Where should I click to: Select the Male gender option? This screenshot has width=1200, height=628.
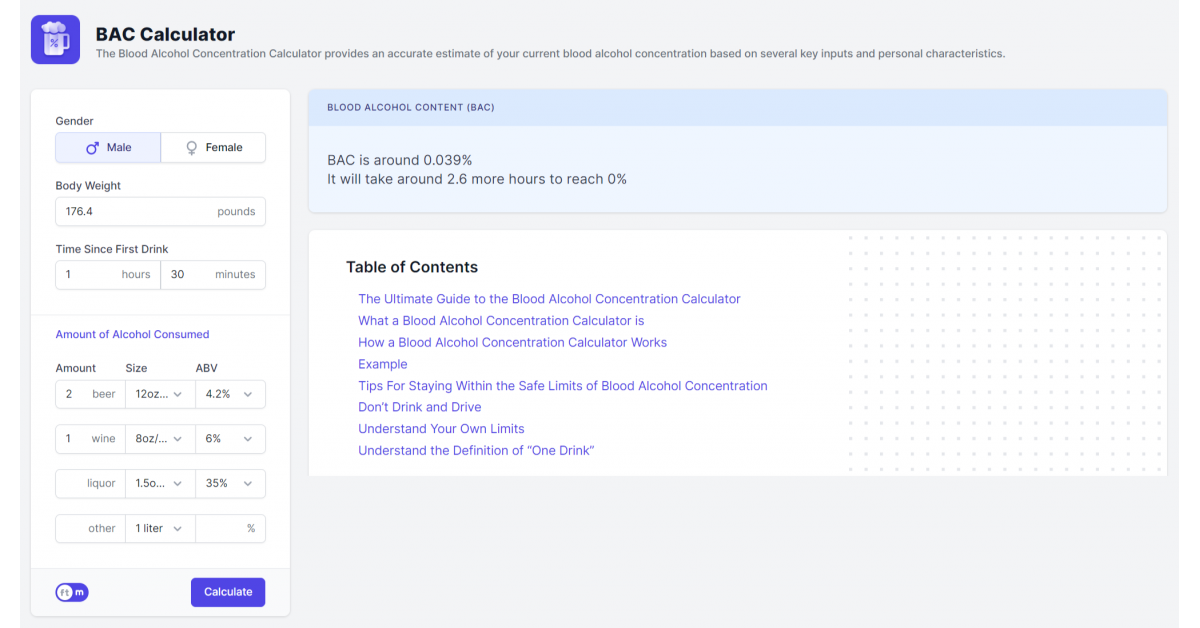pyautogui.click(x=108, y=148)
